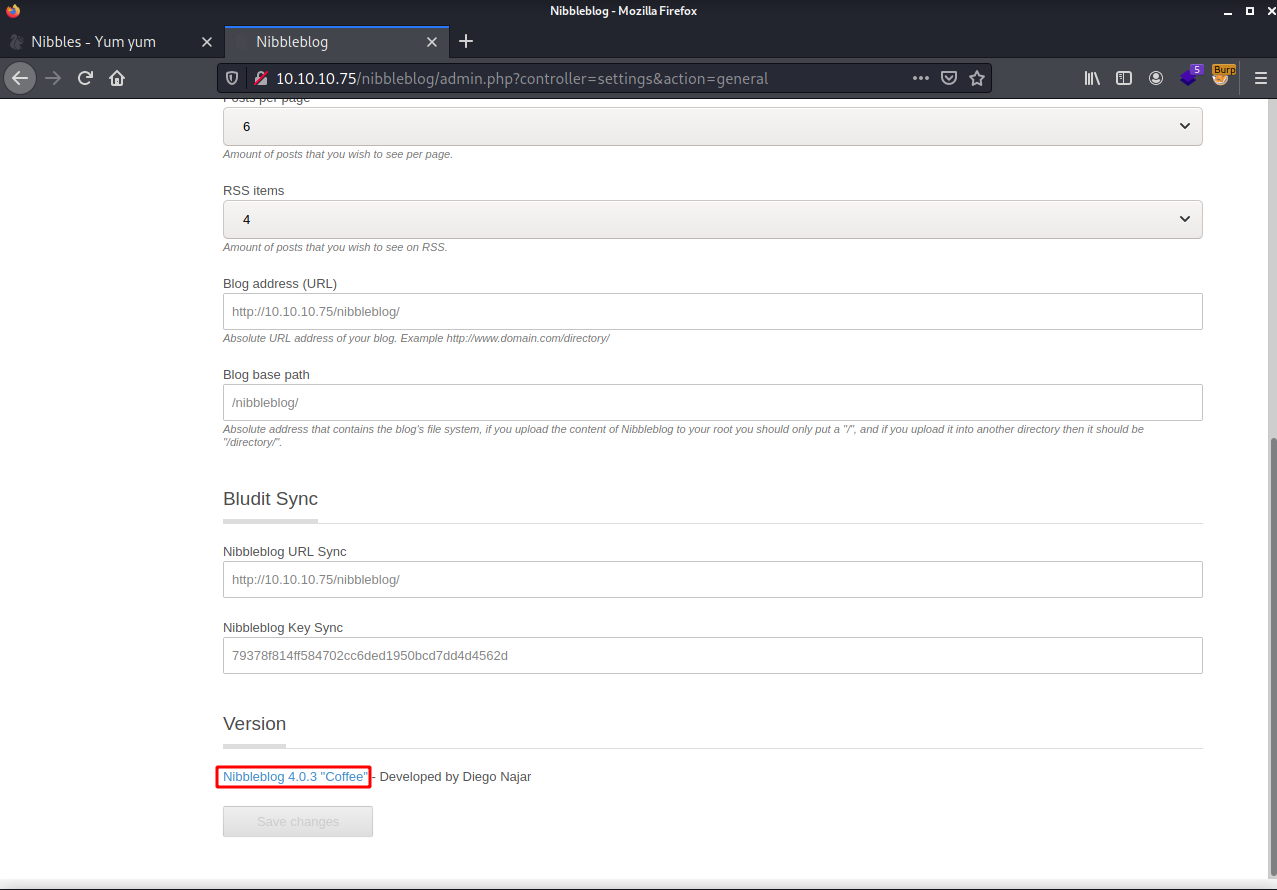Click the Save changes button
Screen dimensions: 1277x890
[298, 821]
